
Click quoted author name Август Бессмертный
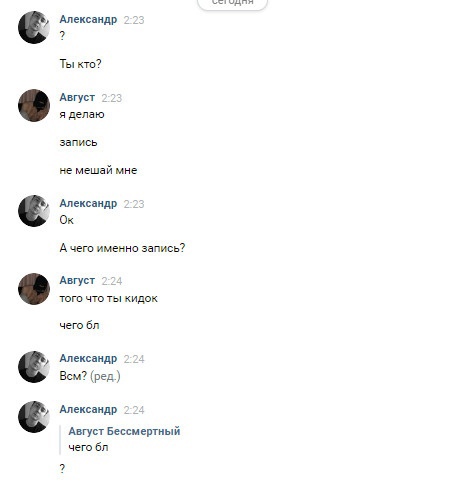pos(124,431)
